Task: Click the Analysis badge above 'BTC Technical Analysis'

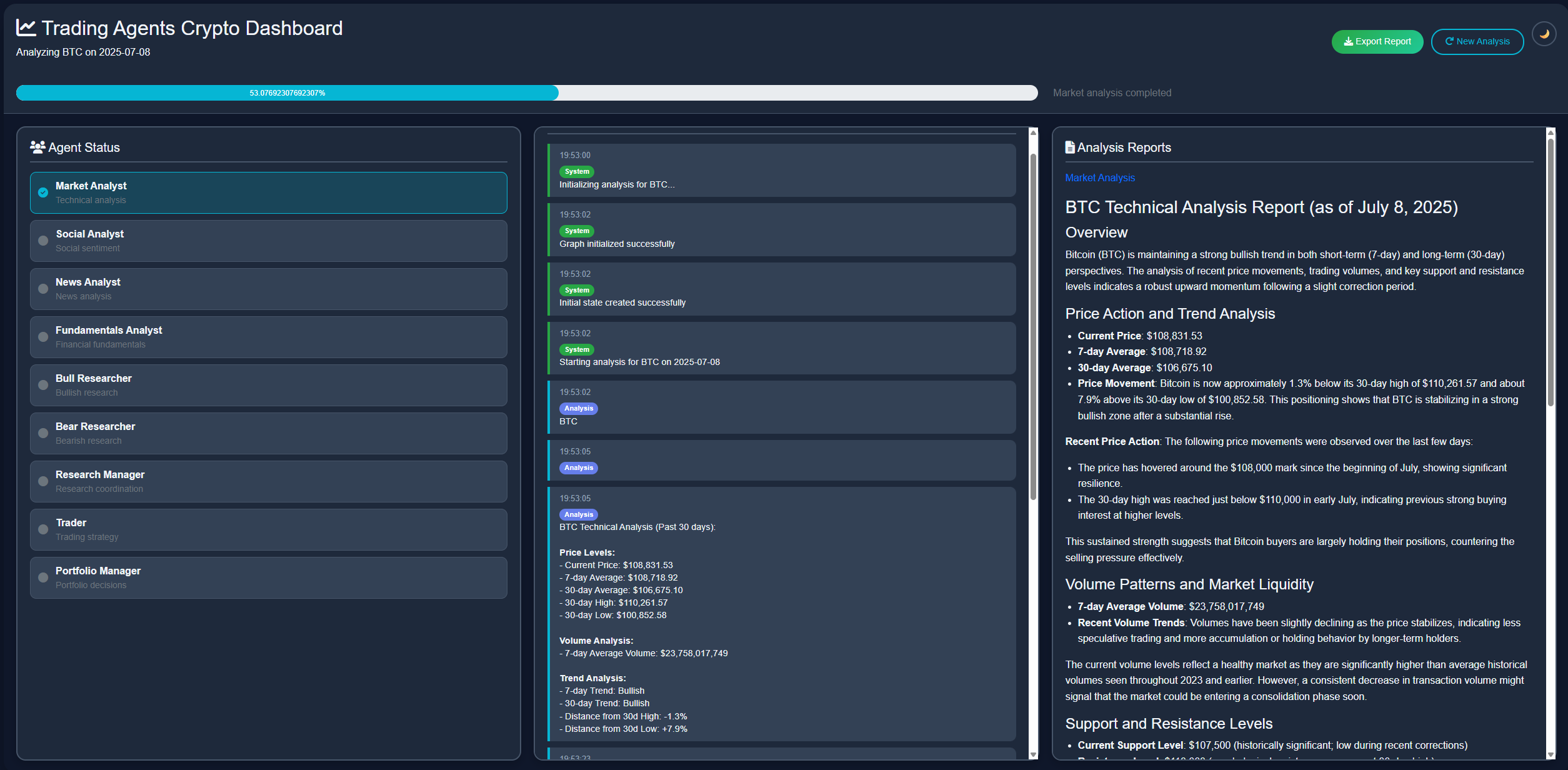Action: tap(578, 514)
